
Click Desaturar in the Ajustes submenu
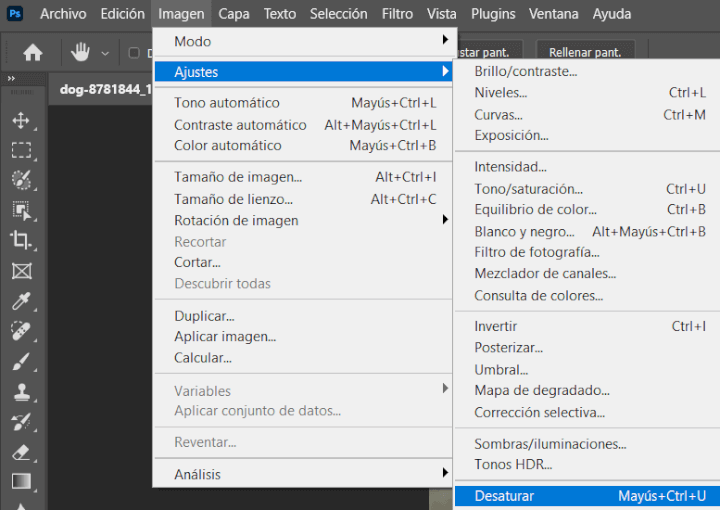click(x=504, y=496)
